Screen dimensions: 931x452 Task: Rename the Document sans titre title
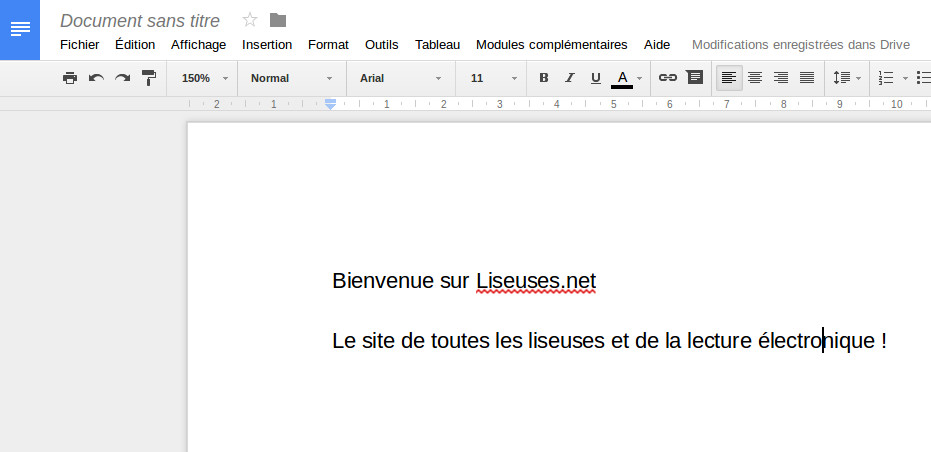[x=140, y=21]
